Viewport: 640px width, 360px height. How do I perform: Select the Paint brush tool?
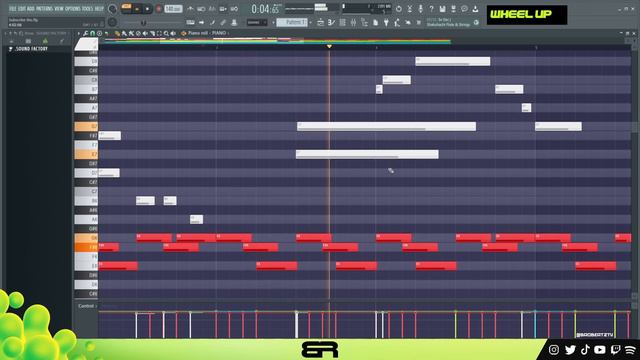point(124,33)
